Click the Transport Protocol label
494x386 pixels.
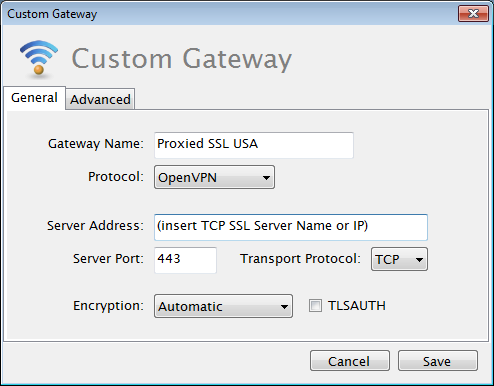tap(300, 259)
